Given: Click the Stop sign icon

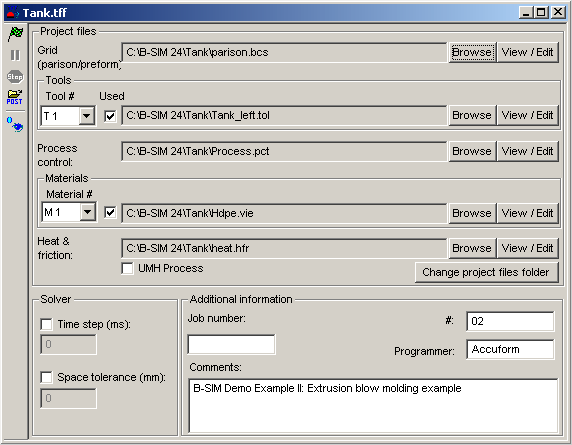Looking at the screenshot, I should coord(15,77).
